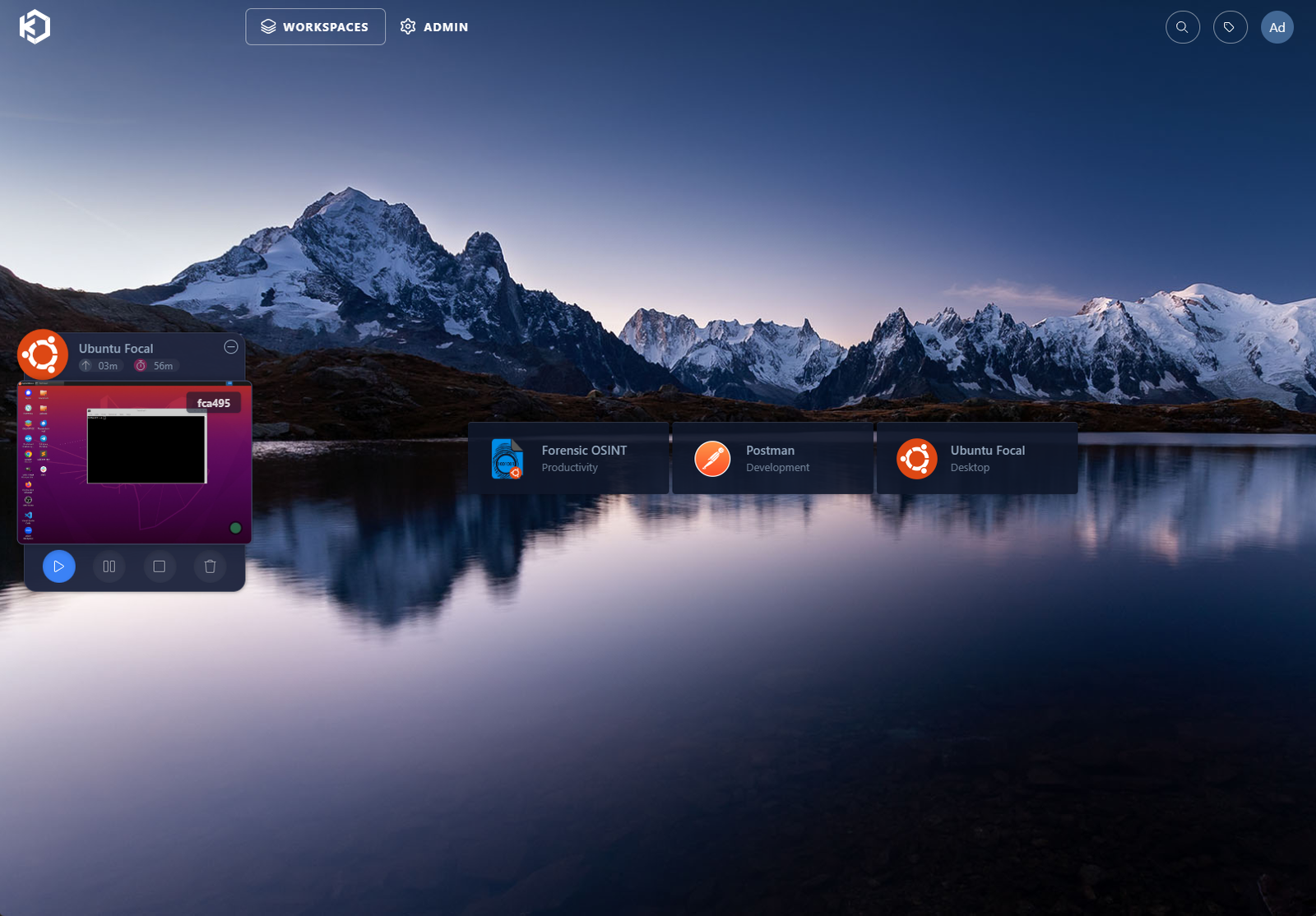Screen dimensions: 1316x916
Task: Stop the Ubuntu Focal session
Action: [160, 567]
